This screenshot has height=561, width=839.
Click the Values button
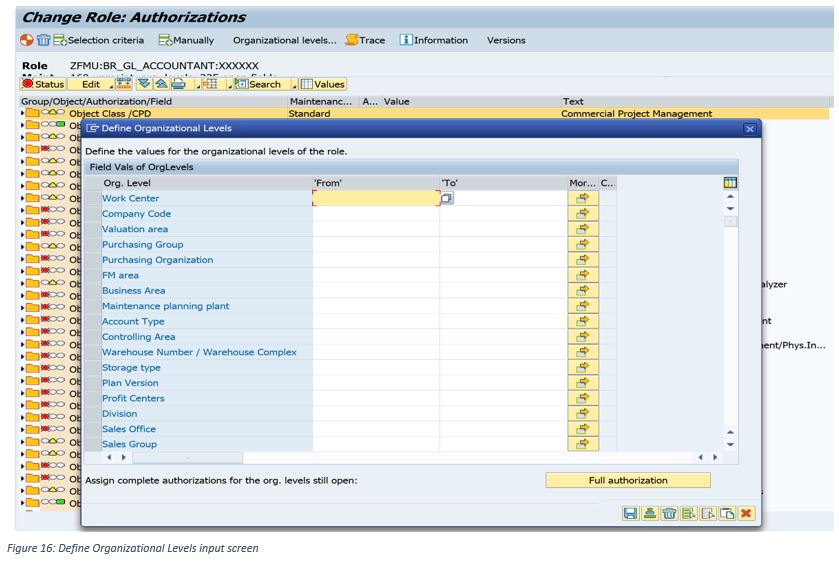pos(323,84)
